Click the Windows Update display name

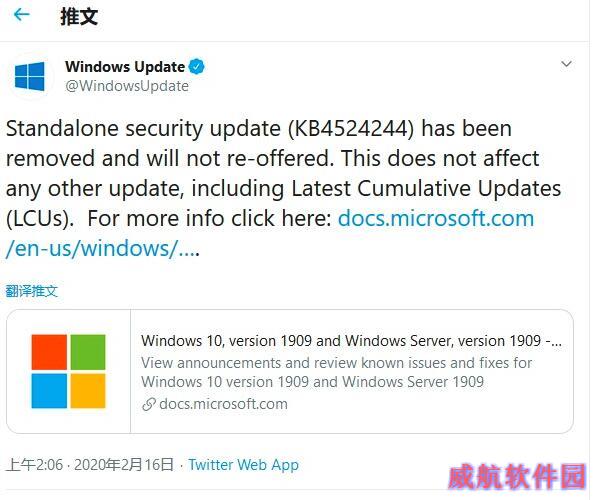125,67
